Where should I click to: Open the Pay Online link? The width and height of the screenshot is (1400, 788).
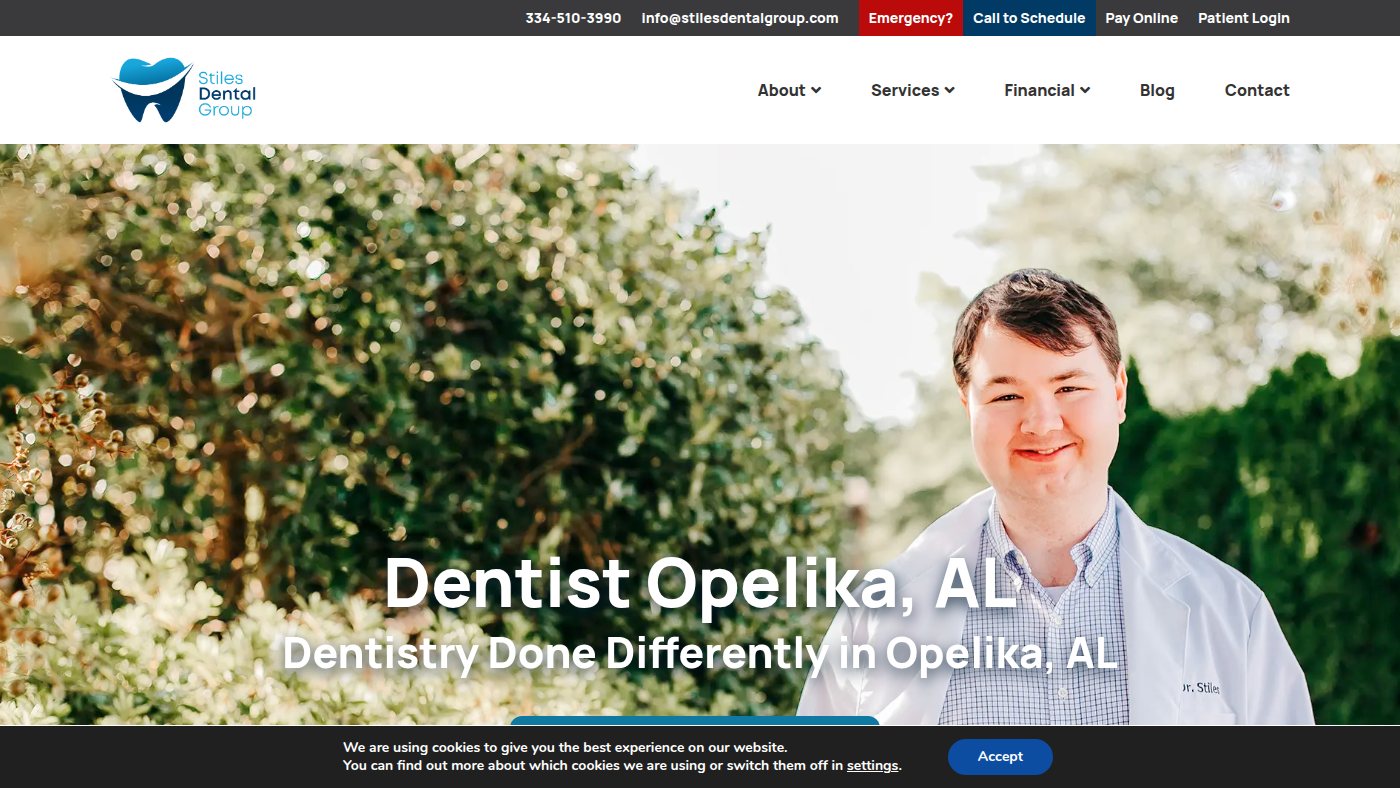(1141, 18)
